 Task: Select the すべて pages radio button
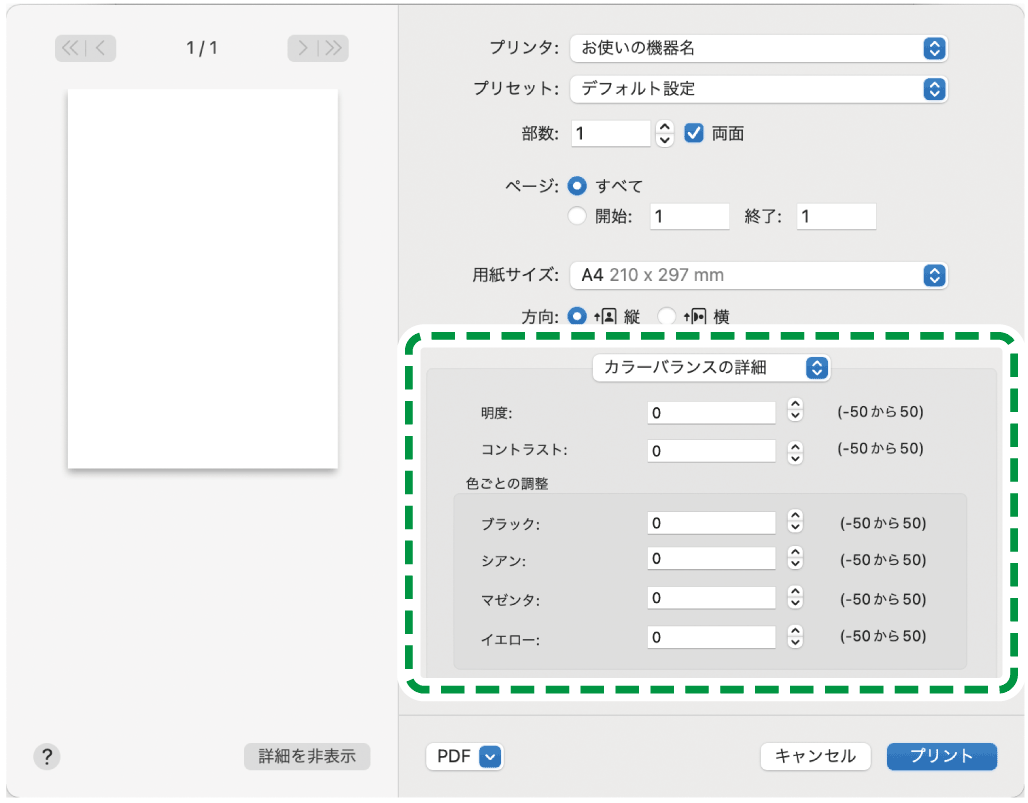[577, 185]
